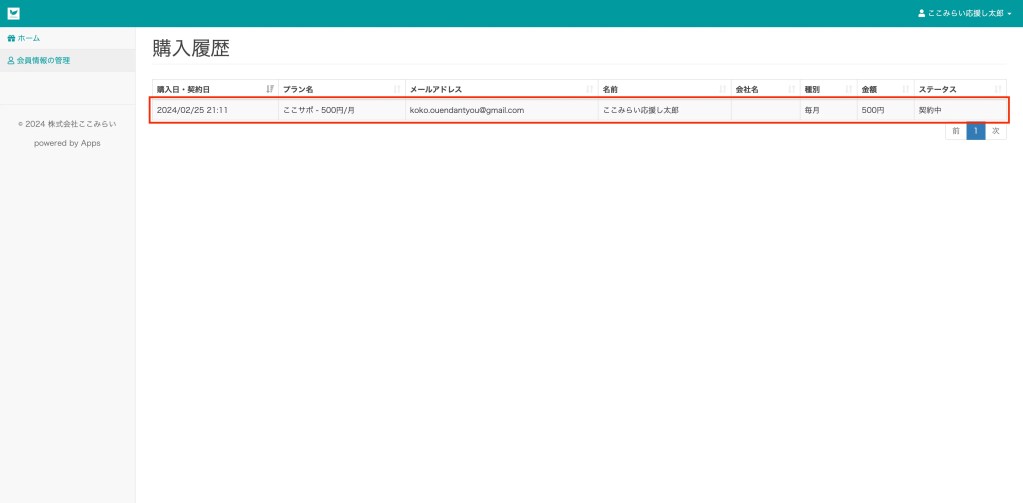
Task: Sort the table by 種別 column
Action: tap(849, 89)
